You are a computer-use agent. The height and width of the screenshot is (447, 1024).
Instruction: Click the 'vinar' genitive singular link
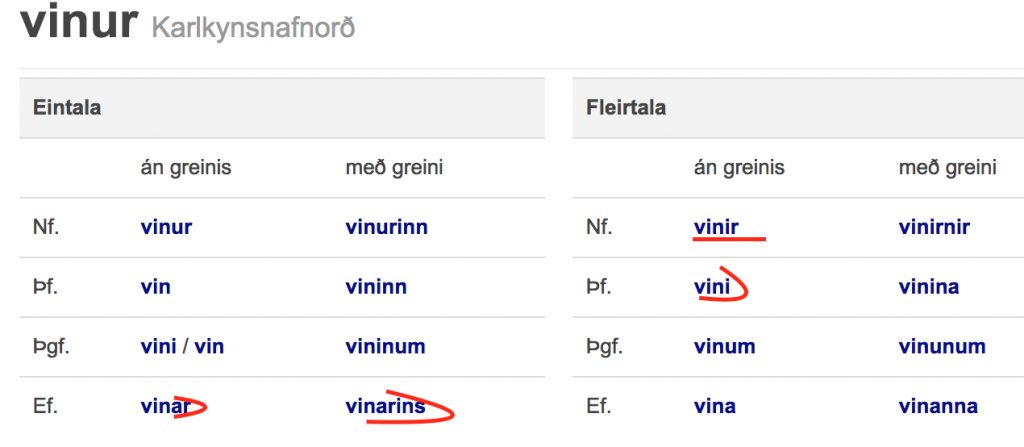pyautogui.click(x=164, y=407)
